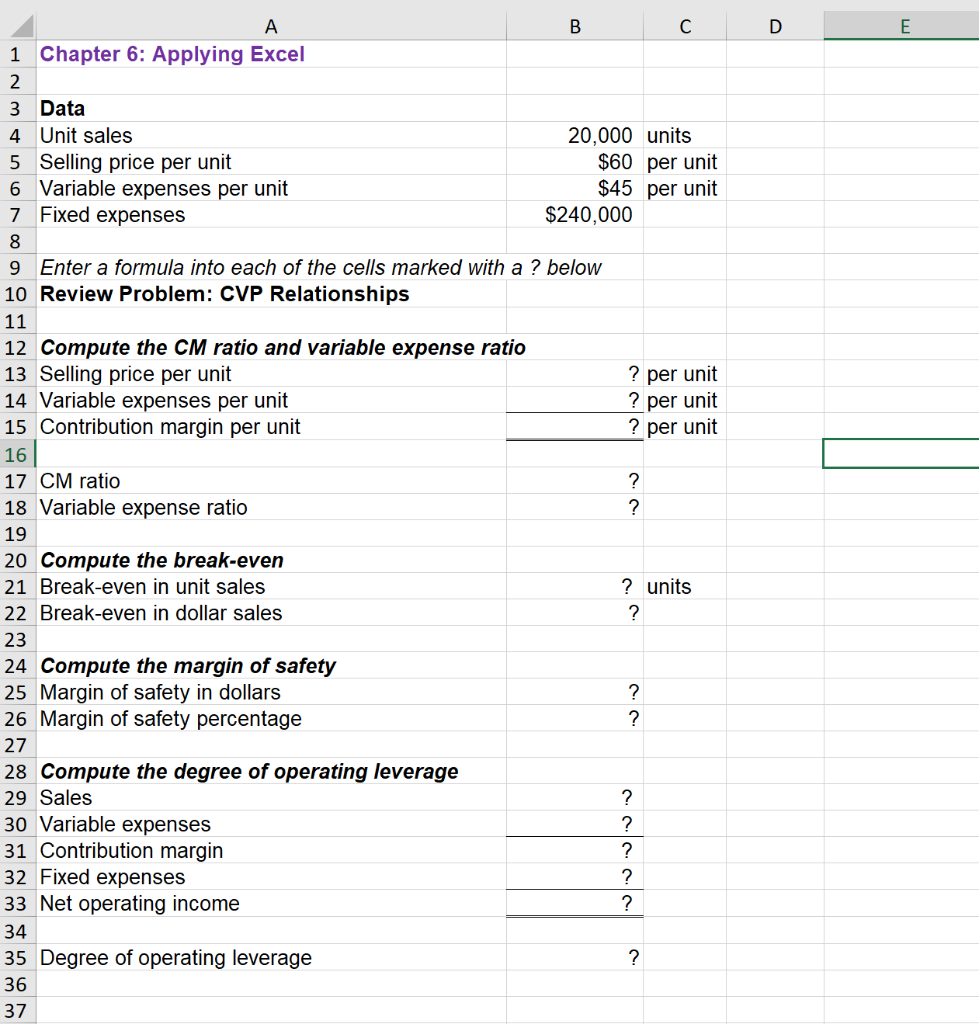
Task: Click the $240,000 Fixed expenses value cell
Action: 574,214
